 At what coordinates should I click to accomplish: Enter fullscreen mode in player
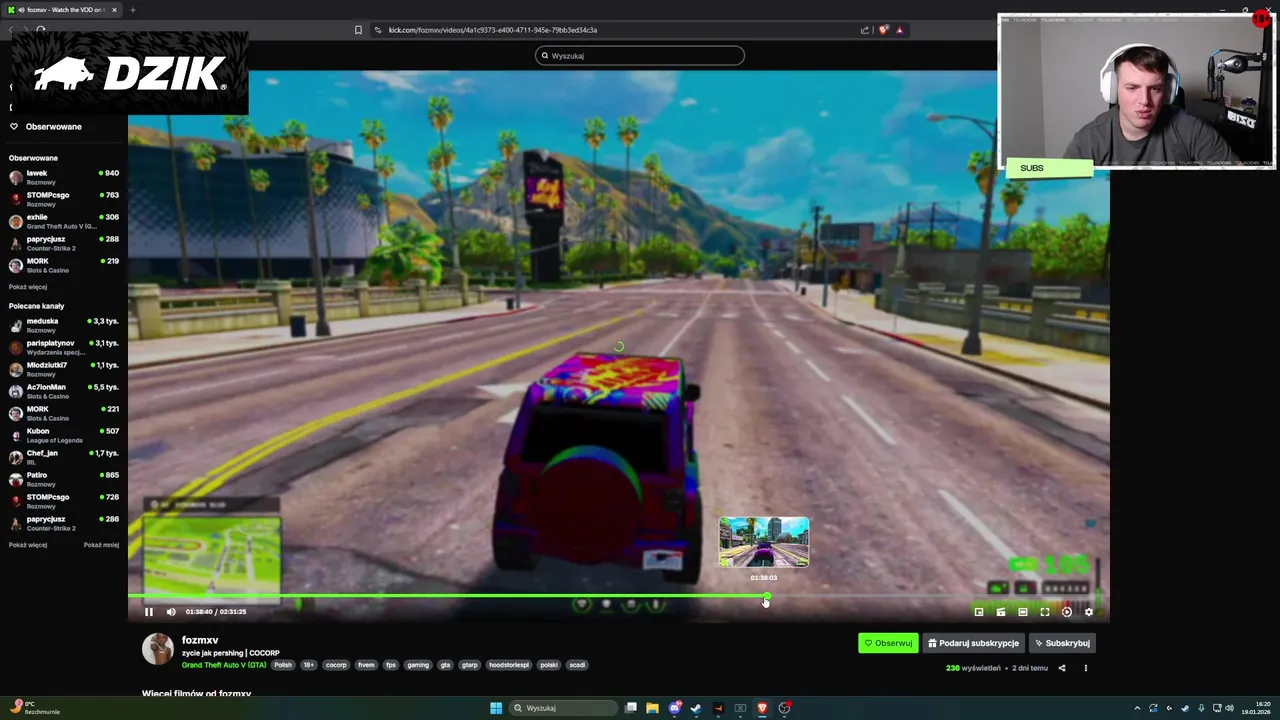click(1045, 612)
